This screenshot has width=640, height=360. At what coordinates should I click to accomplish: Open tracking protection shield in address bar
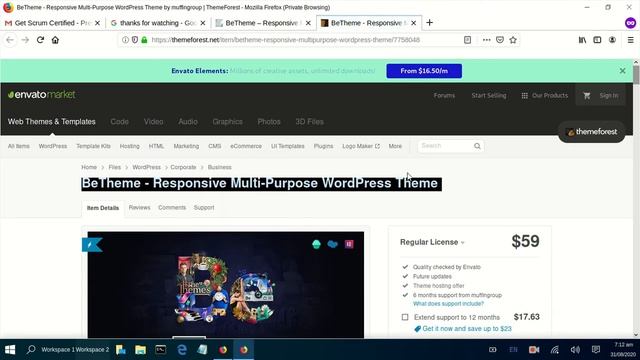tap(135, 40)
